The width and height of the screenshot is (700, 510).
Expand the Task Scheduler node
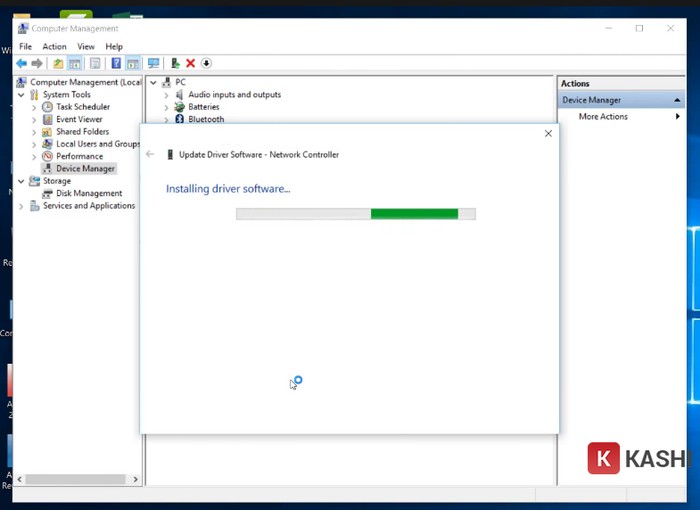[34, 107]
